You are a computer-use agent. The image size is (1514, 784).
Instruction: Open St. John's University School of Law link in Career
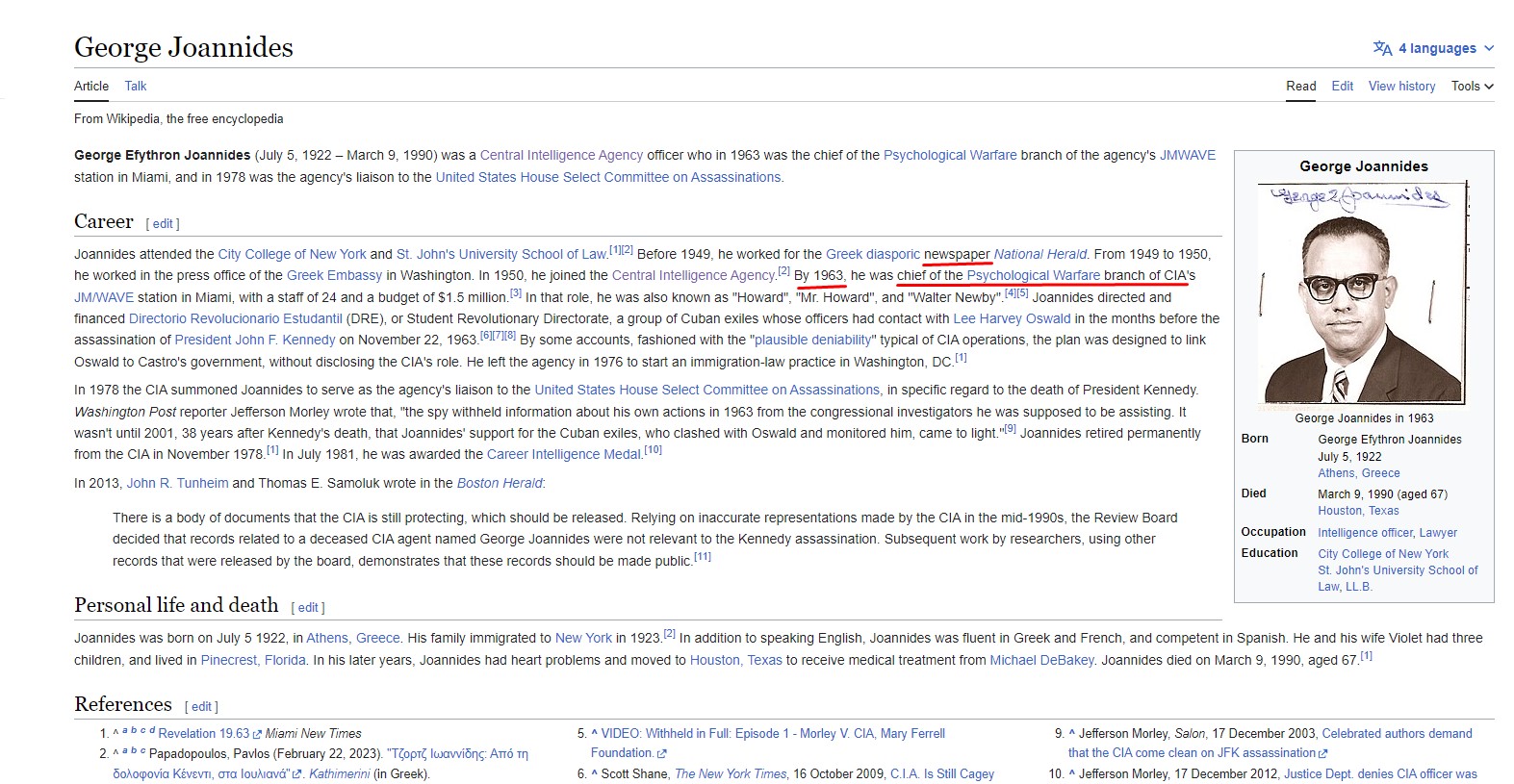coord(501,254)
